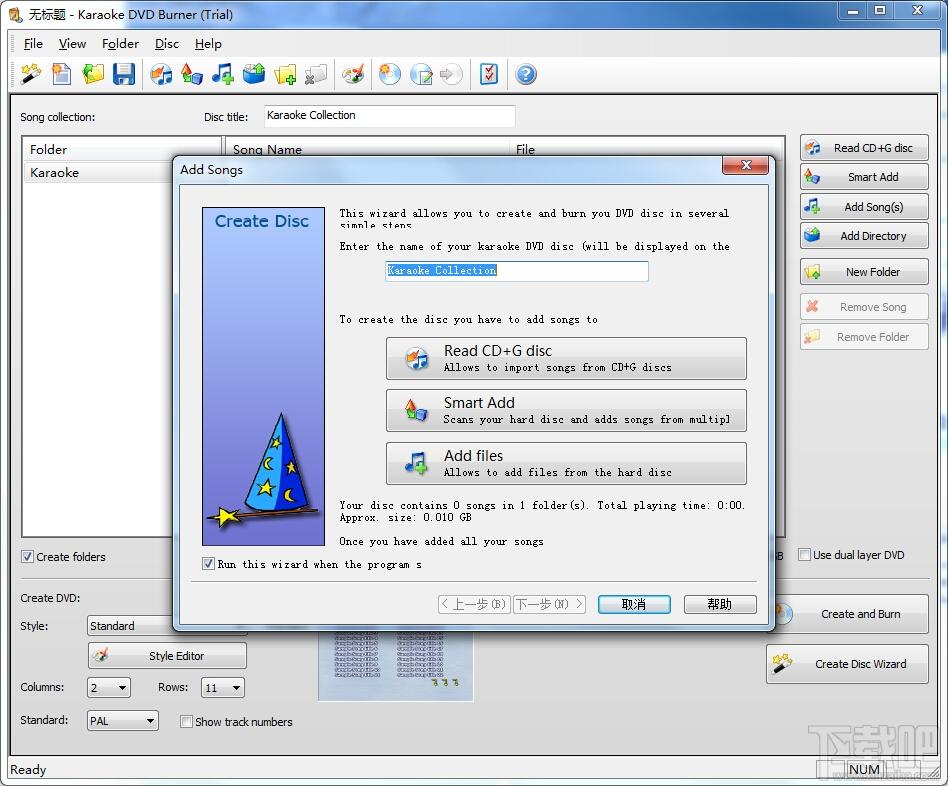
Task: Toggle the Create folders checkbox
Action: pyautogui.click(x=27, y=557)
